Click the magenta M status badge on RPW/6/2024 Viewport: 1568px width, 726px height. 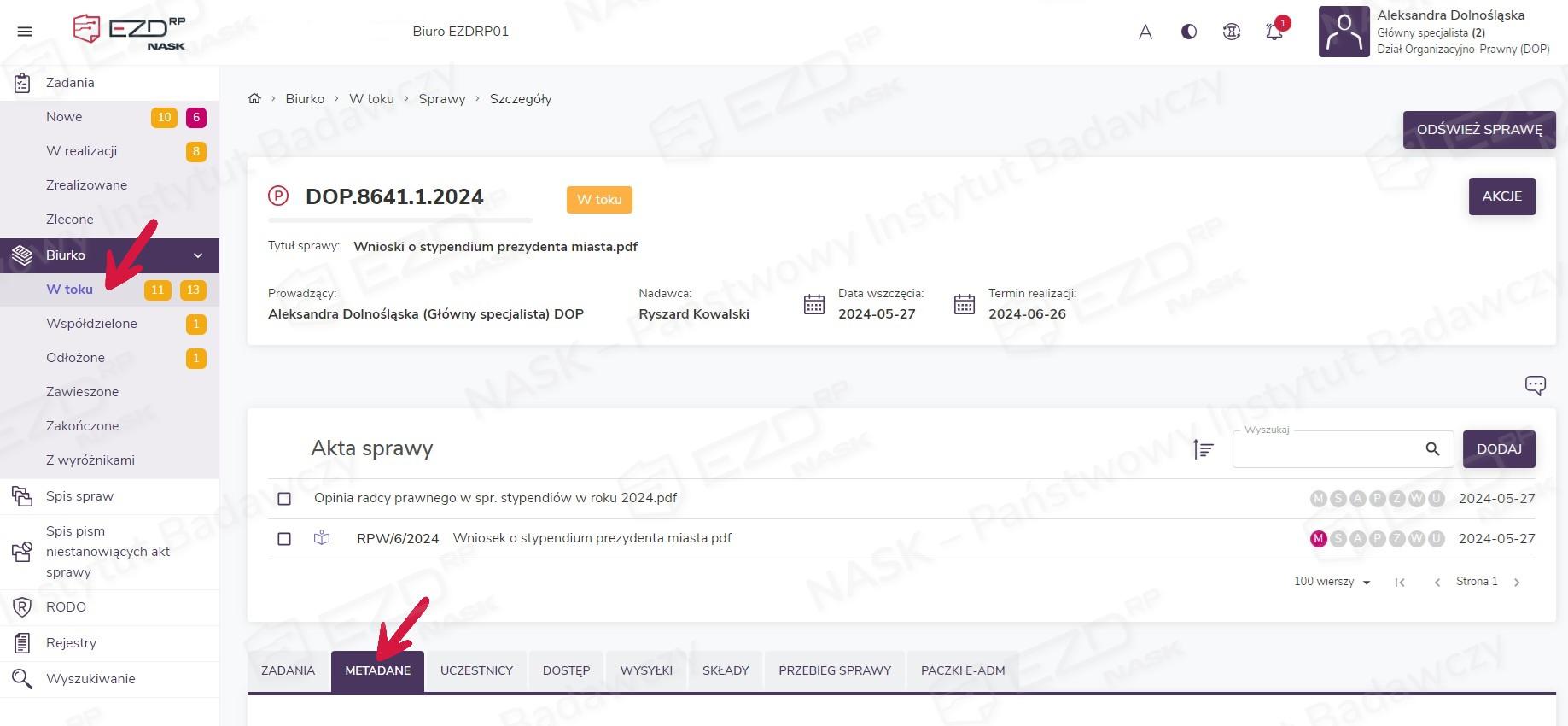(x=1318, y=539)
